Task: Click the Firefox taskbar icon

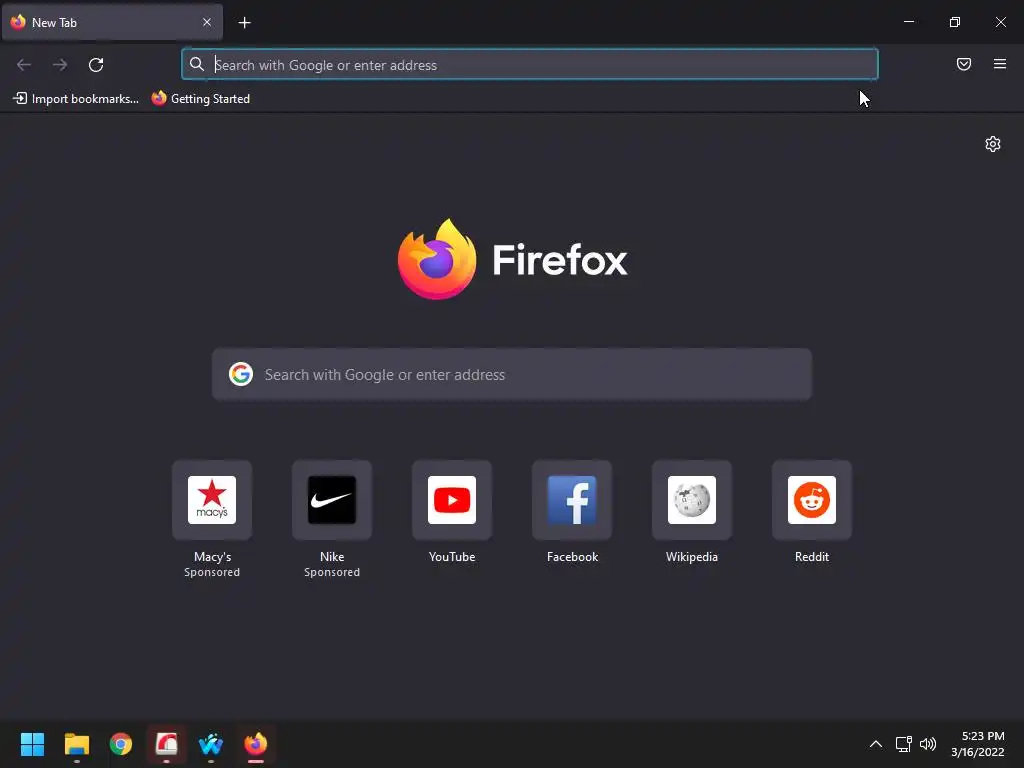Action: click(x=255, y=744)
